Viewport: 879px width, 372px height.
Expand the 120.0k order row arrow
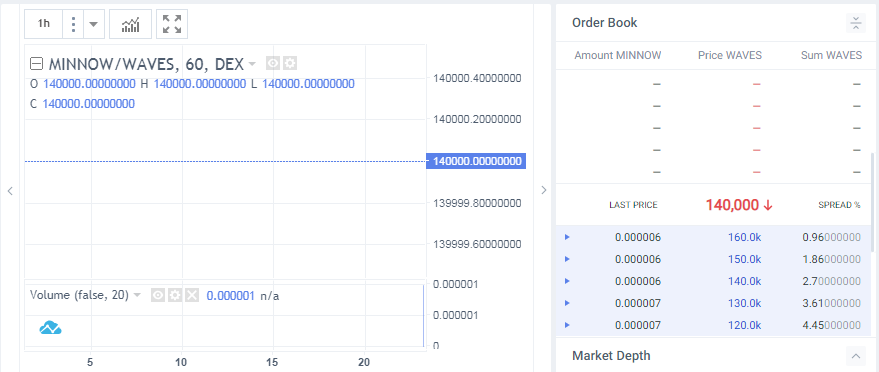tap(567, 325)
